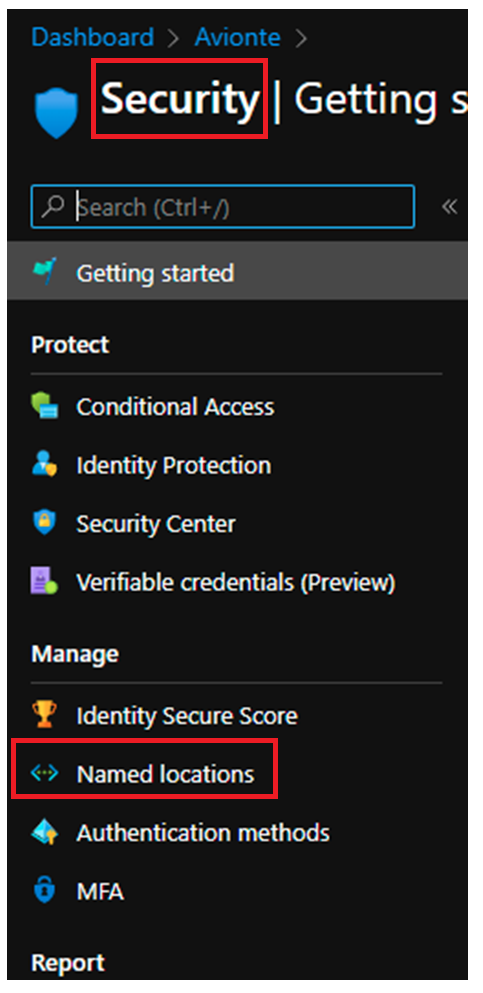The image size is (483, 993).
Task: Open Conditional Access menu item
Action: coord(175,407)
